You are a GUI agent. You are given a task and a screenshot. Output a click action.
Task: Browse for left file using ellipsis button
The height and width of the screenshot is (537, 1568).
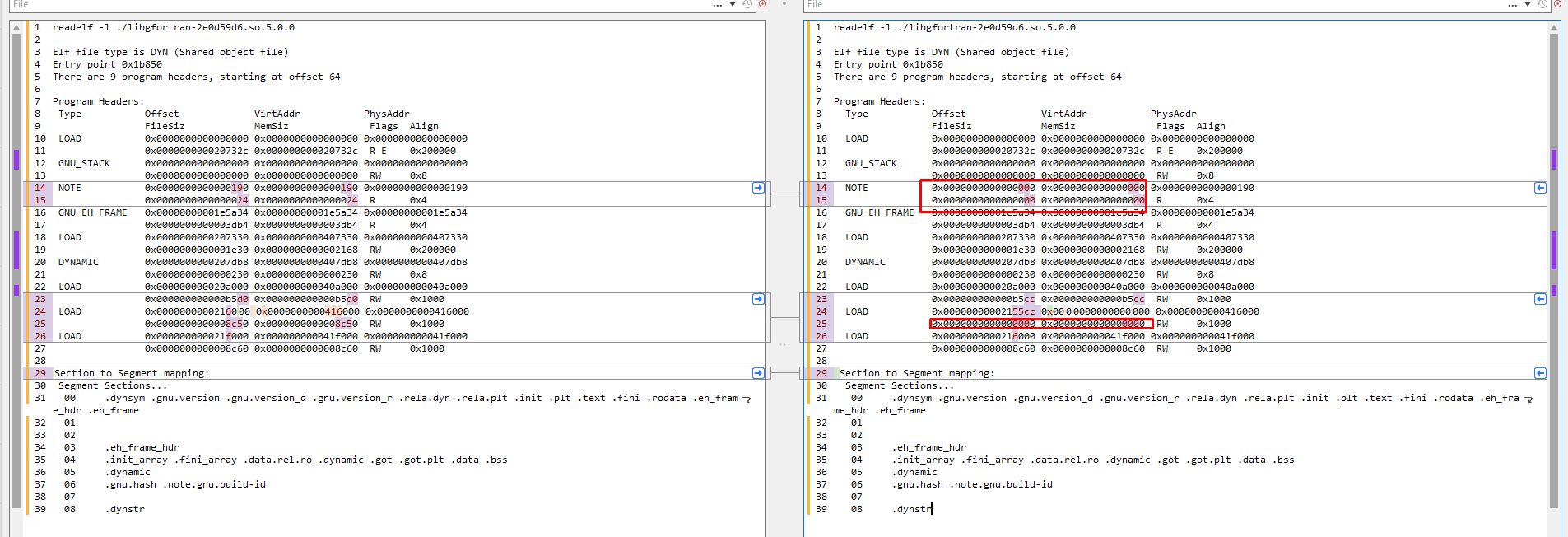(x=718, y=5)
